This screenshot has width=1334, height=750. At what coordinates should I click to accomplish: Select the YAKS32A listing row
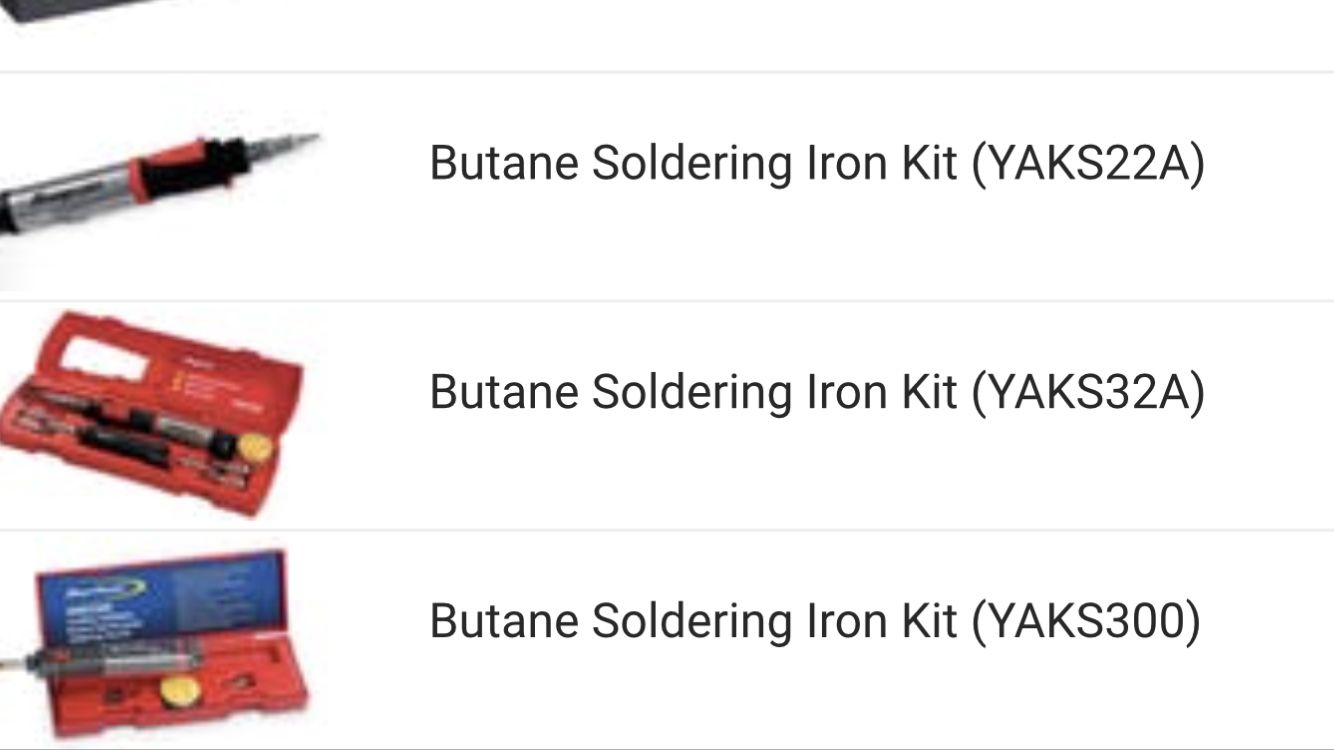point(667,410)
